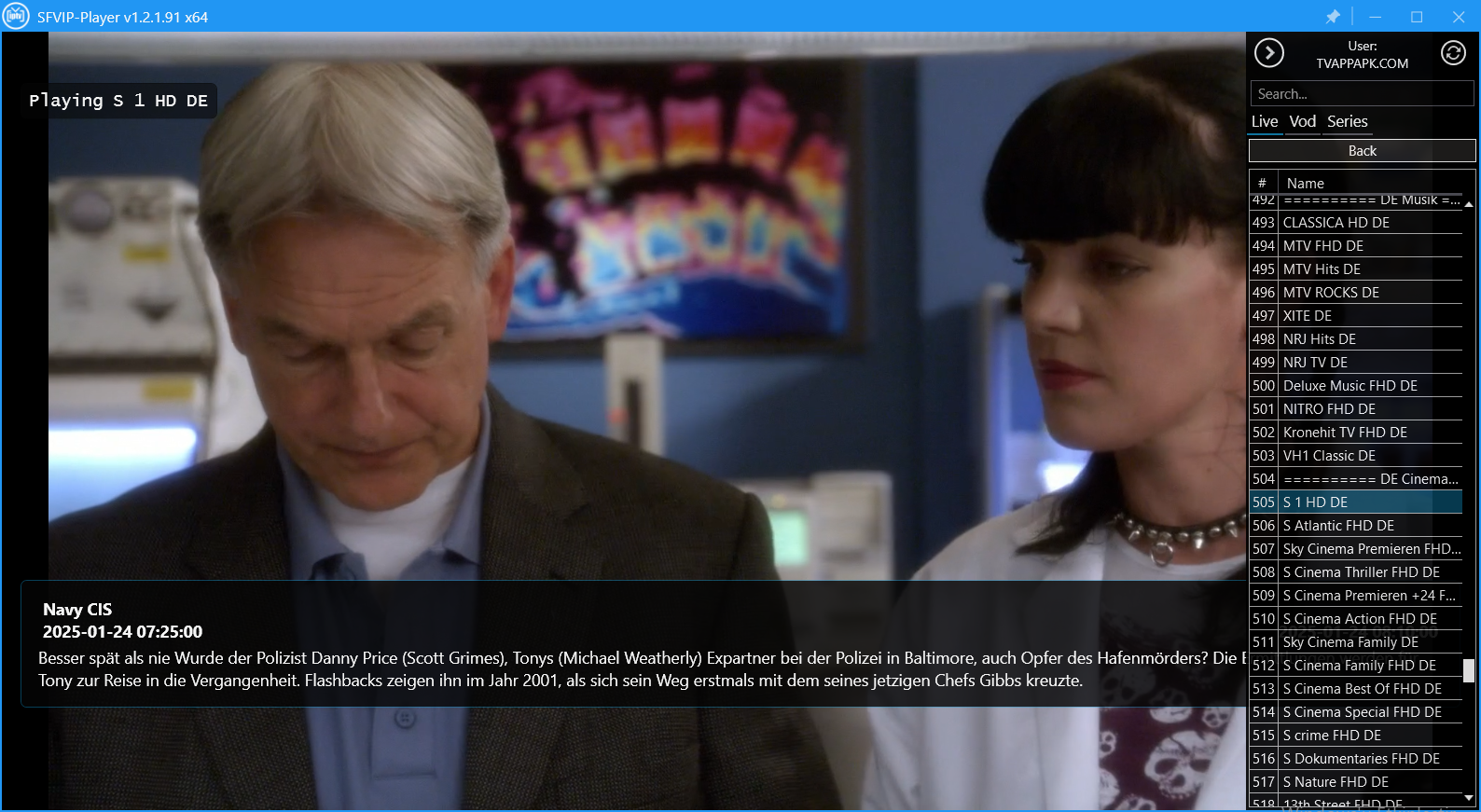1481x812 pixels.
Task: Click the Playing S 1 HD DE overlay
Action: (118, 101)
